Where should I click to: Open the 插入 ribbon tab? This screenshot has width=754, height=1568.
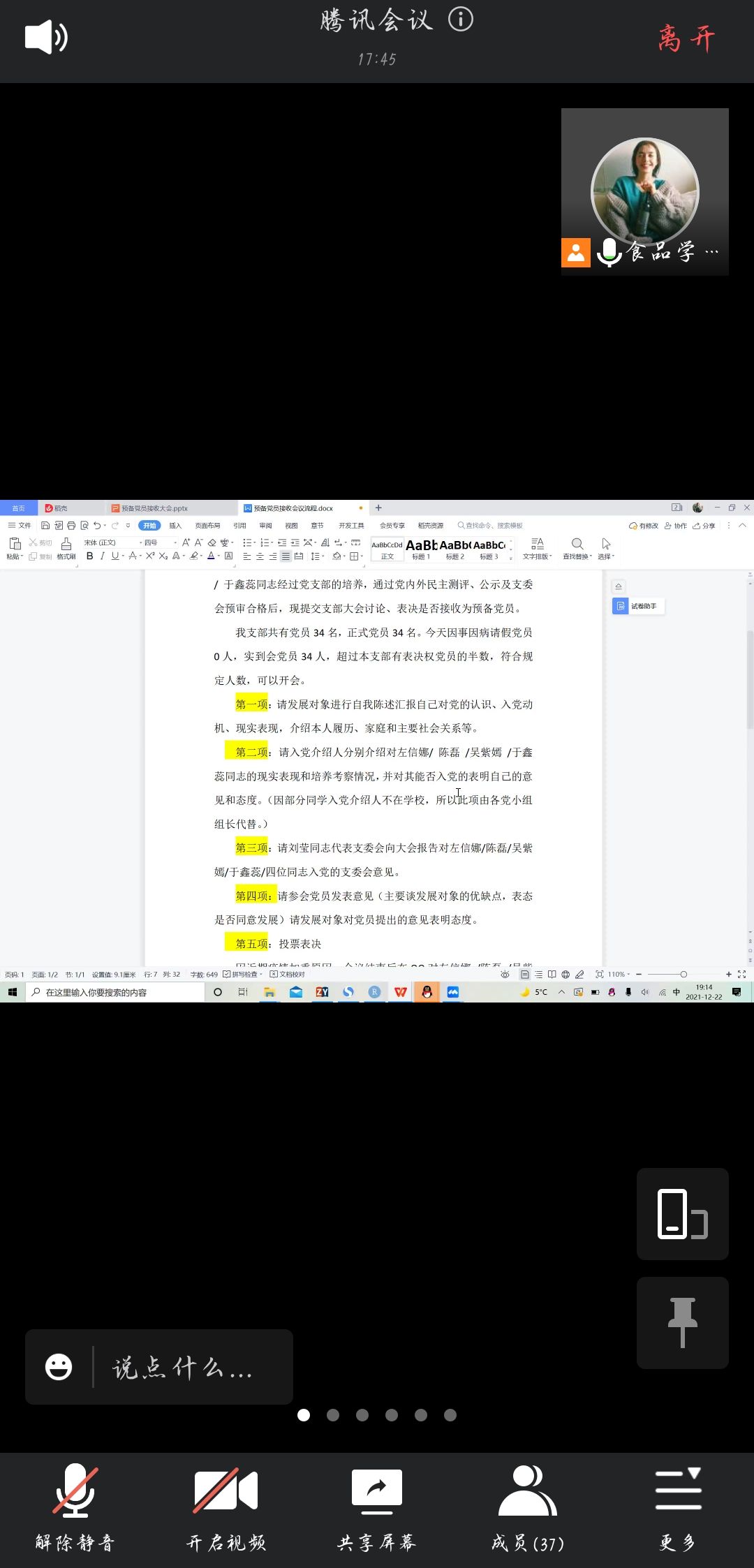click(175, 526)
